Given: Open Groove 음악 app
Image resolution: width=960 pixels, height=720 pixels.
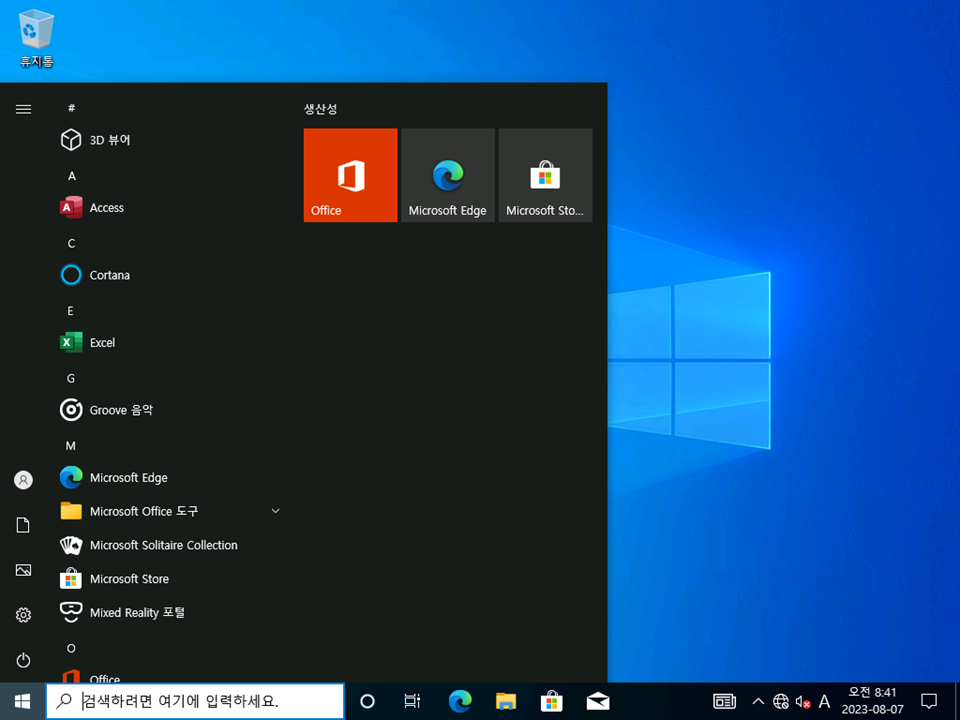Looking at the screenshot, I should click(168, 410).
